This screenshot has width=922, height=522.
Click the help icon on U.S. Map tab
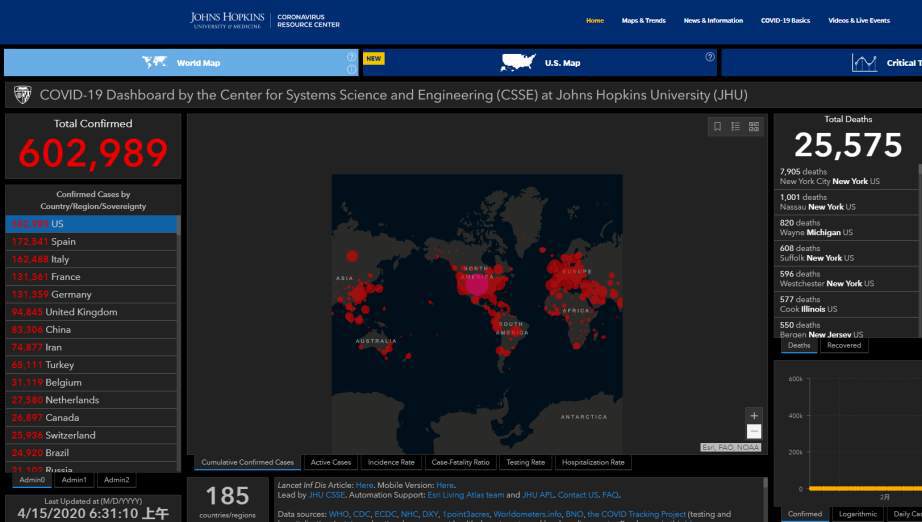click(x=710, y=57)
